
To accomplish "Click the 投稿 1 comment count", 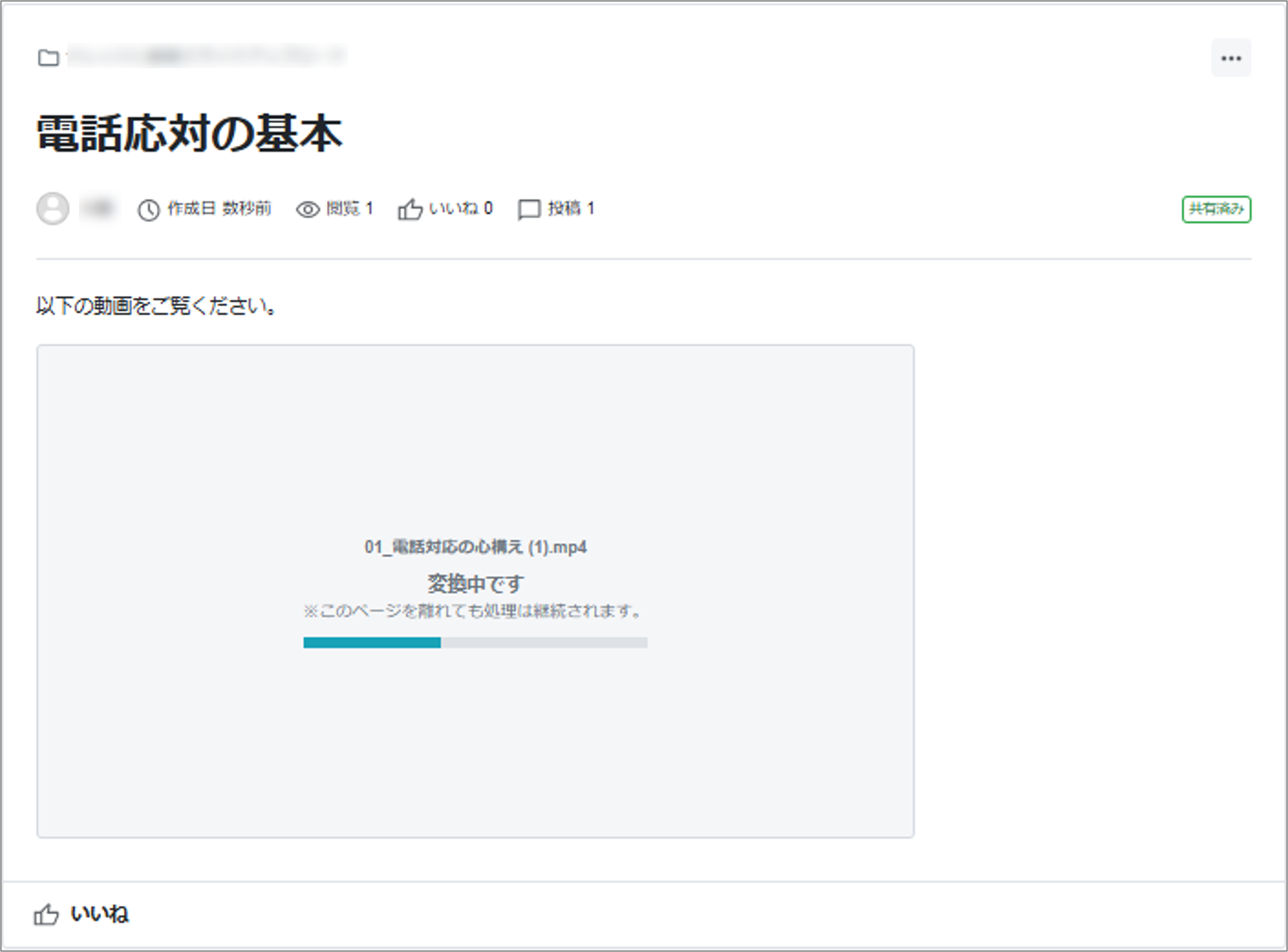I will coord(571,209).
